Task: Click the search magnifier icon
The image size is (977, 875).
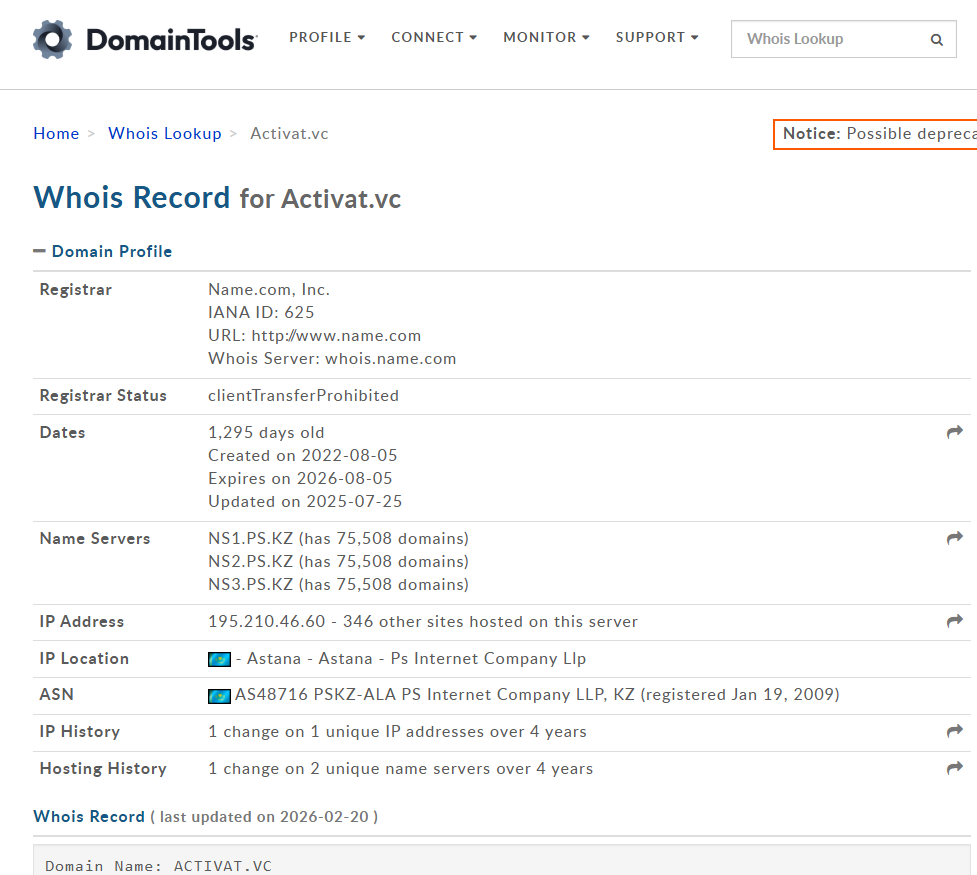Action: coord(936,40)
